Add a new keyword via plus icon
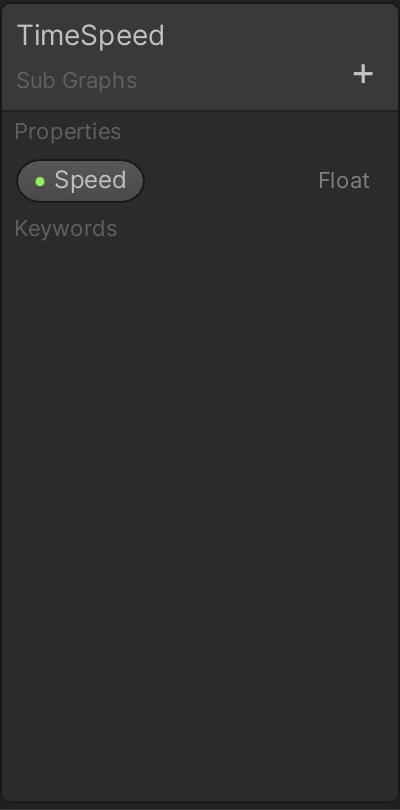The width and height of the screenshot is (400, 810). click(x=363, y=74)
